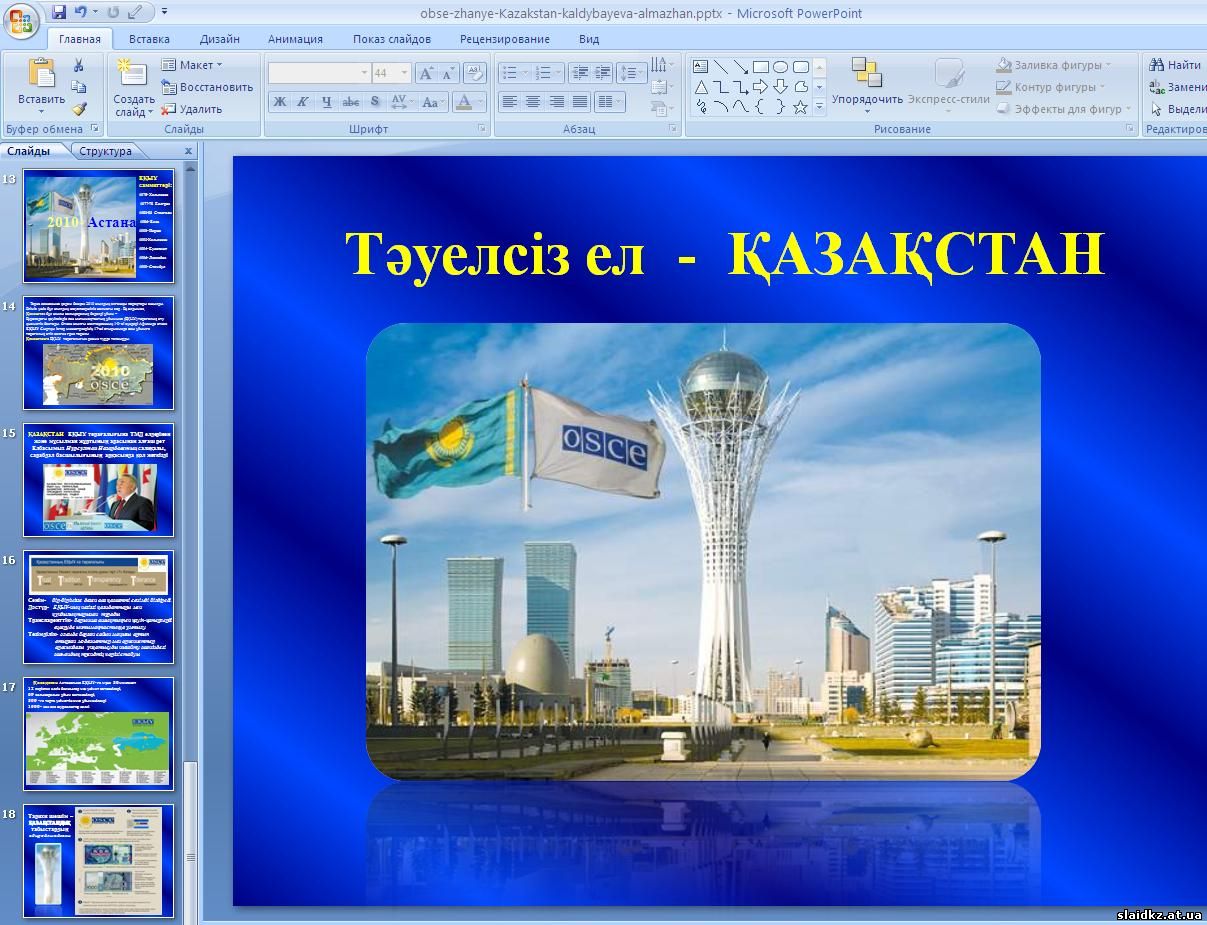Decrease font size with the small A

tap(447, 73)
